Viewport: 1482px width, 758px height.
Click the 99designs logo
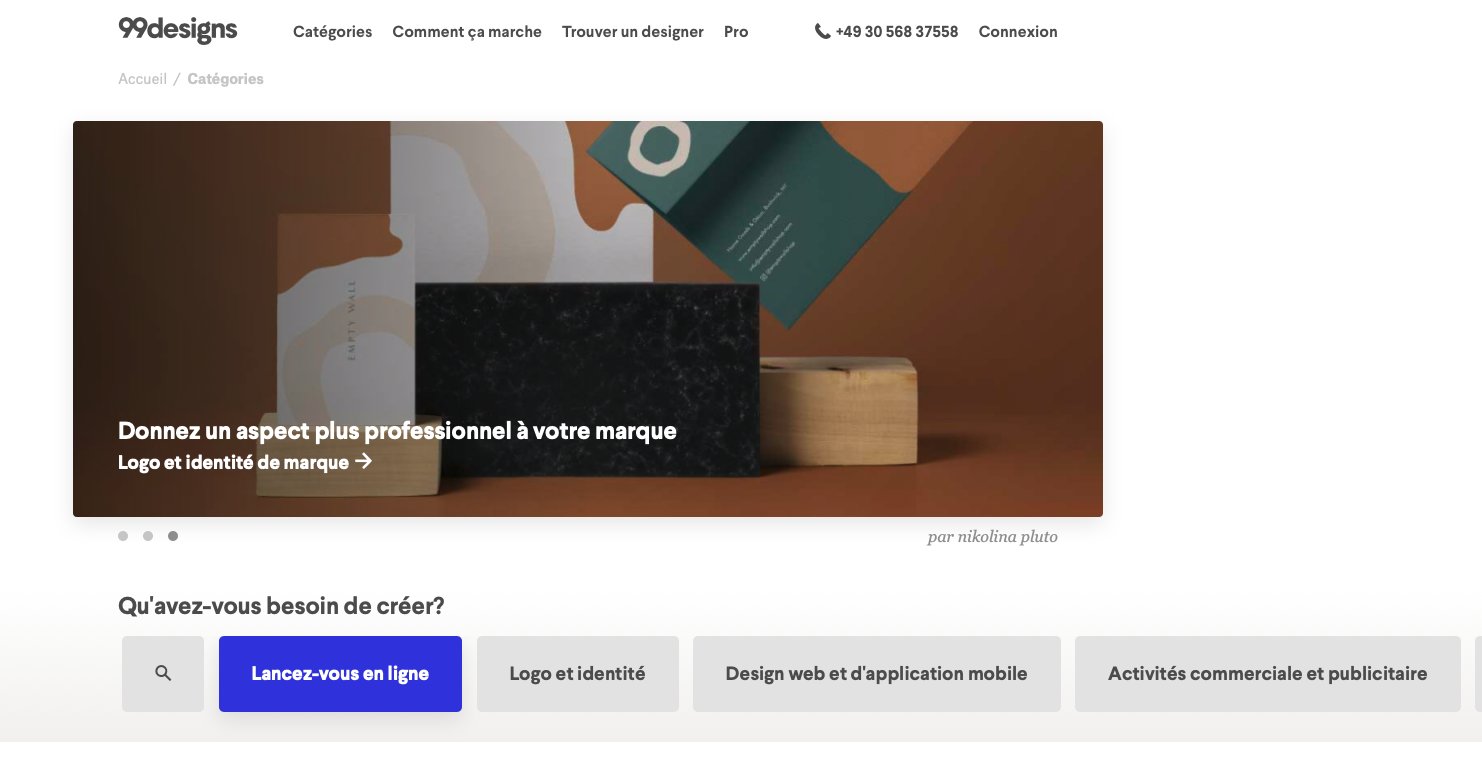pyautogui.click(x=178, y=30)
